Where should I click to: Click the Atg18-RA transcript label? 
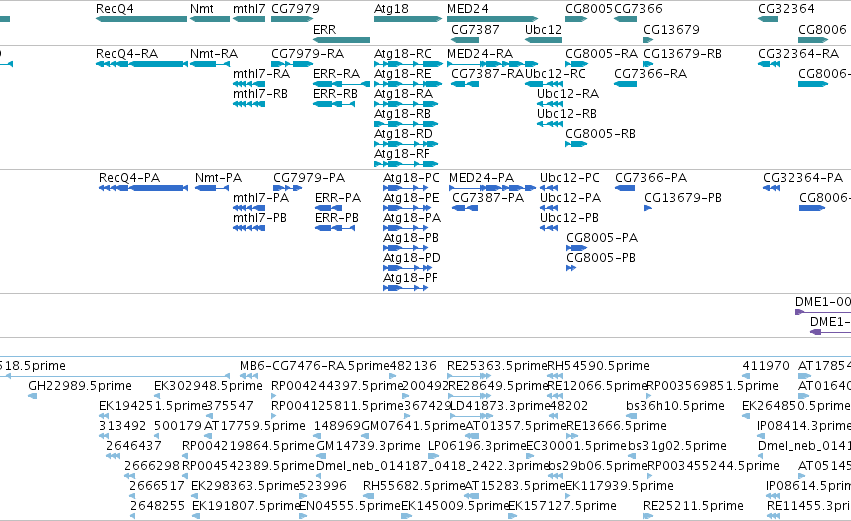pos(403,94)
